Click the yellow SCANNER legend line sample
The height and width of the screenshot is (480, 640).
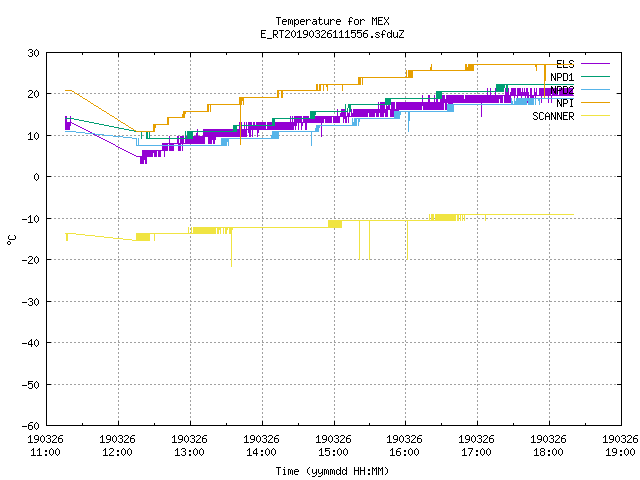(595, 116)
